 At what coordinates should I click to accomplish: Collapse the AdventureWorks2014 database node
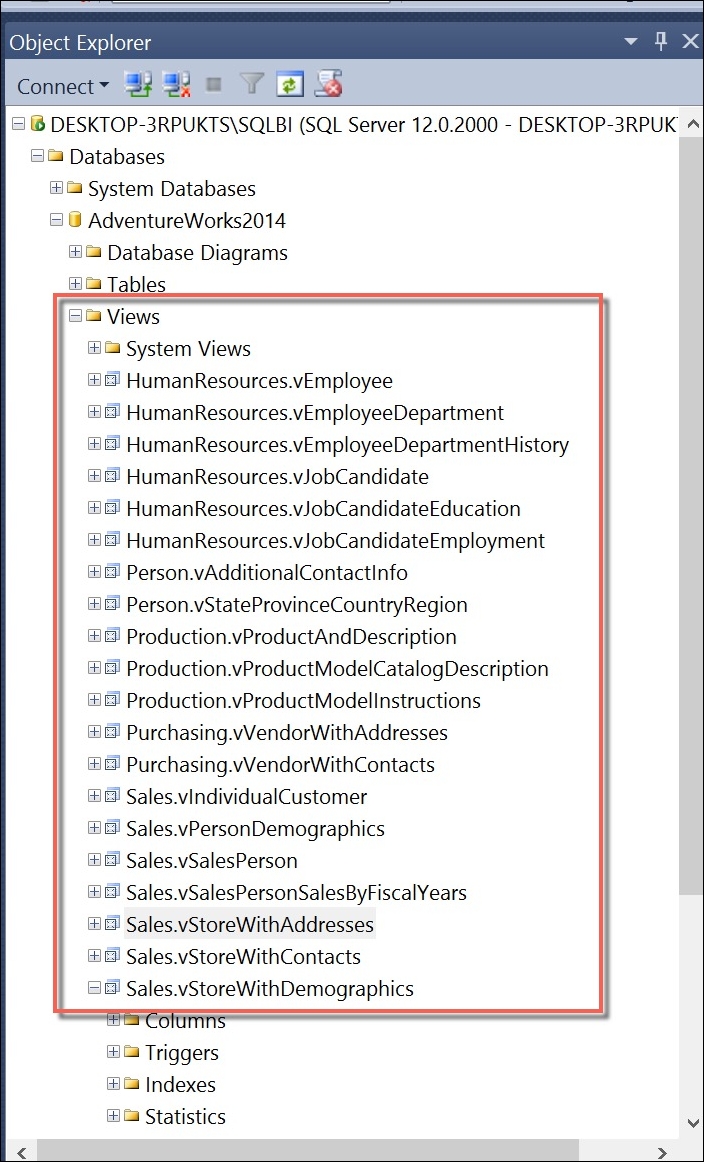click(56, 220)
